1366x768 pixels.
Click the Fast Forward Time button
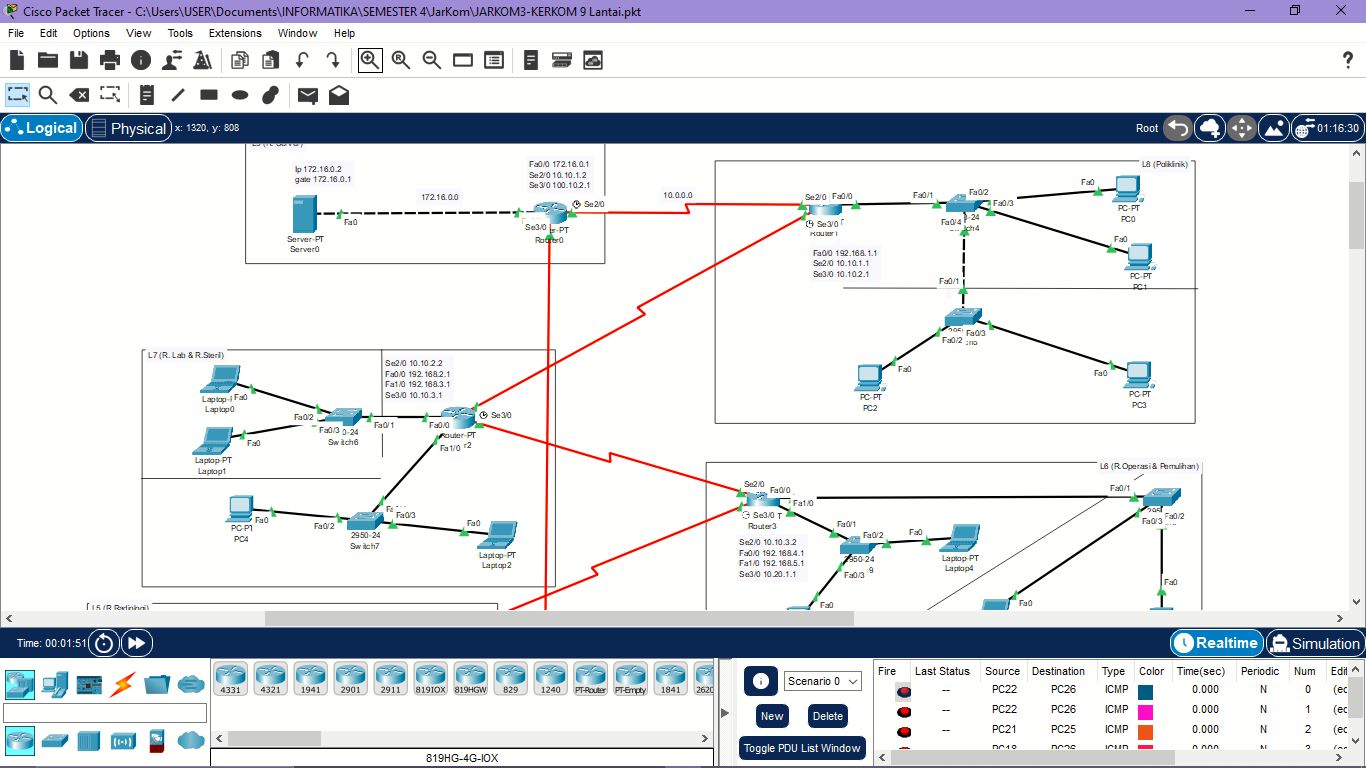(x=137, y=643)
